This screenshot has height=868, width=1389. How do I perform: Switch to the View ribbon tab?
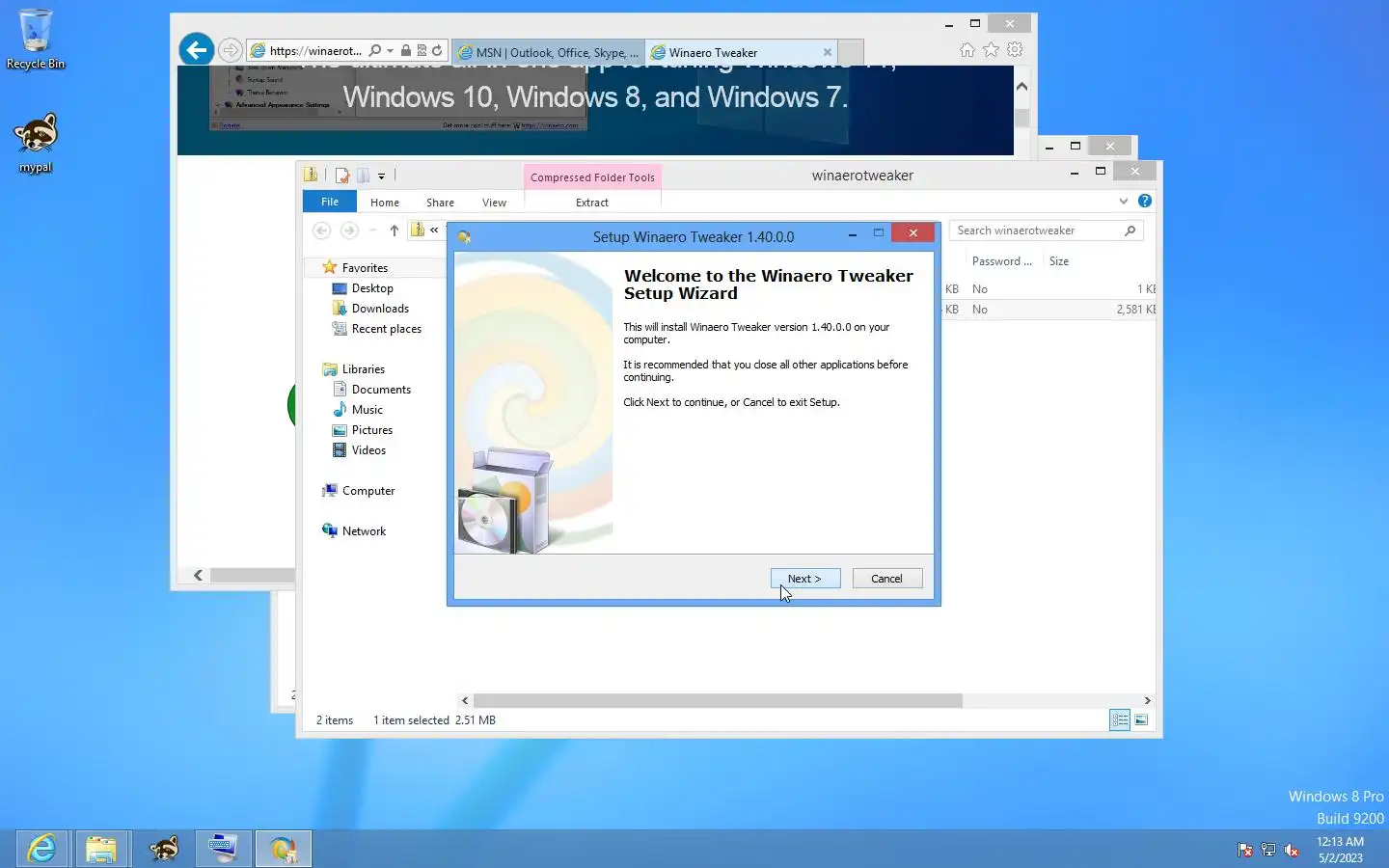[x=495, y=203]
